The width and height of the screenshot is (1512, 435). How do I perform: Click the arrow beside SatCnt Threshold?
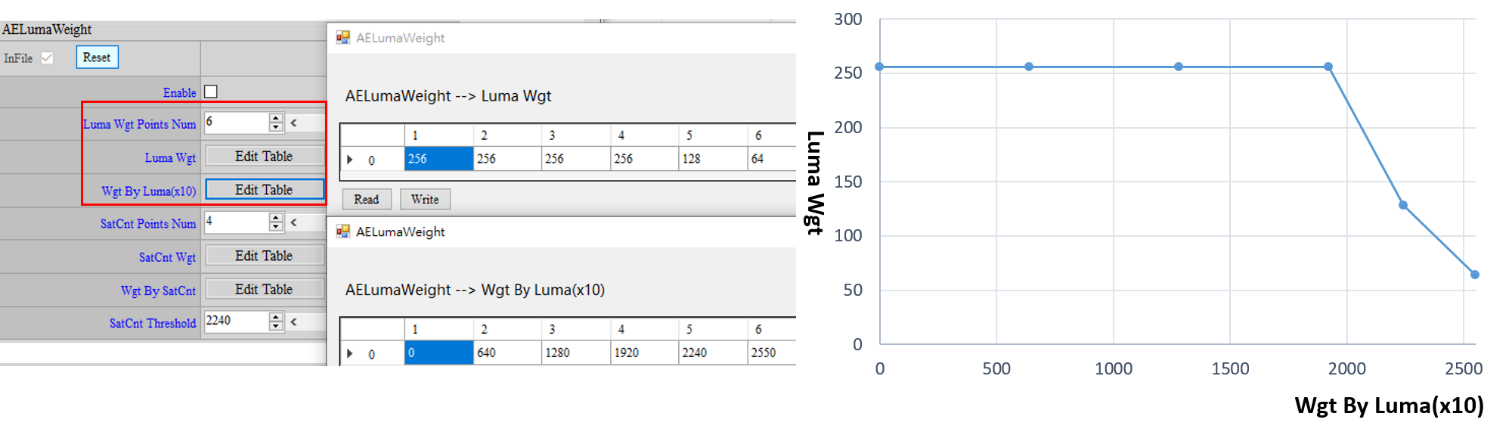pyautogui.click(x=293, y=322)
